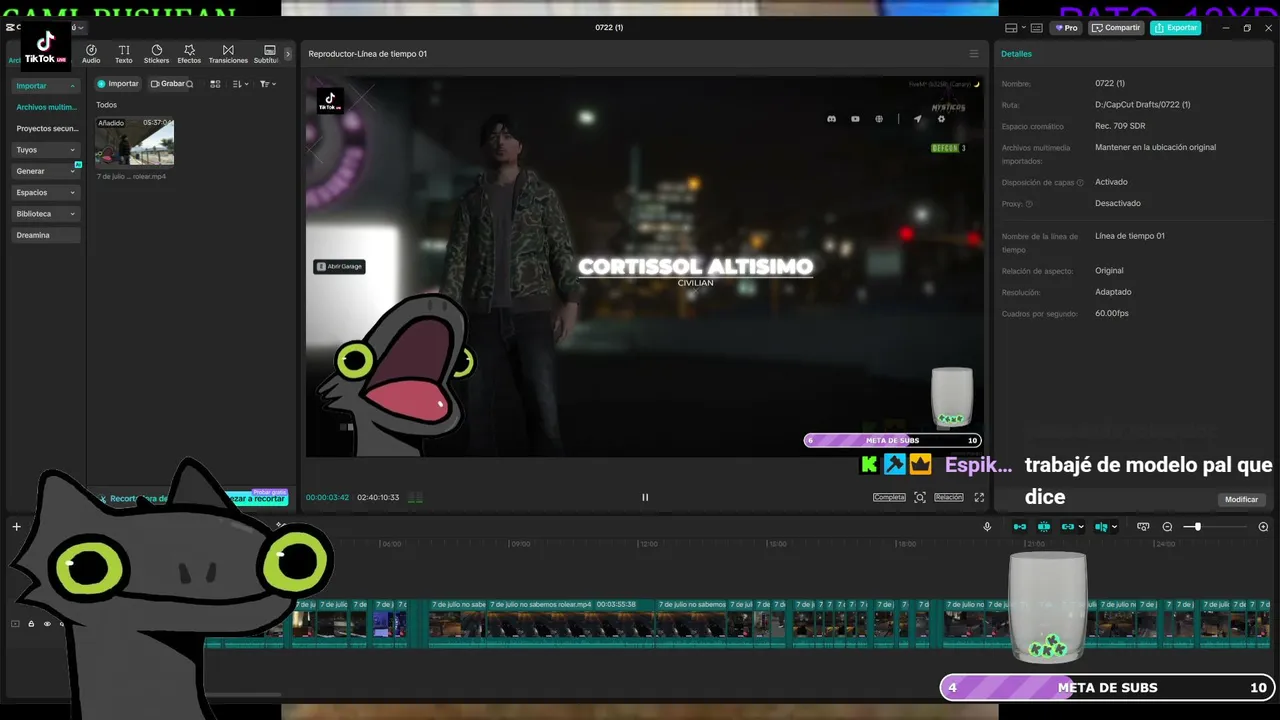The image size is (1280, 720).
Task: Expand the Generar section
Action: pyautogui.click(x=46, y=171)
